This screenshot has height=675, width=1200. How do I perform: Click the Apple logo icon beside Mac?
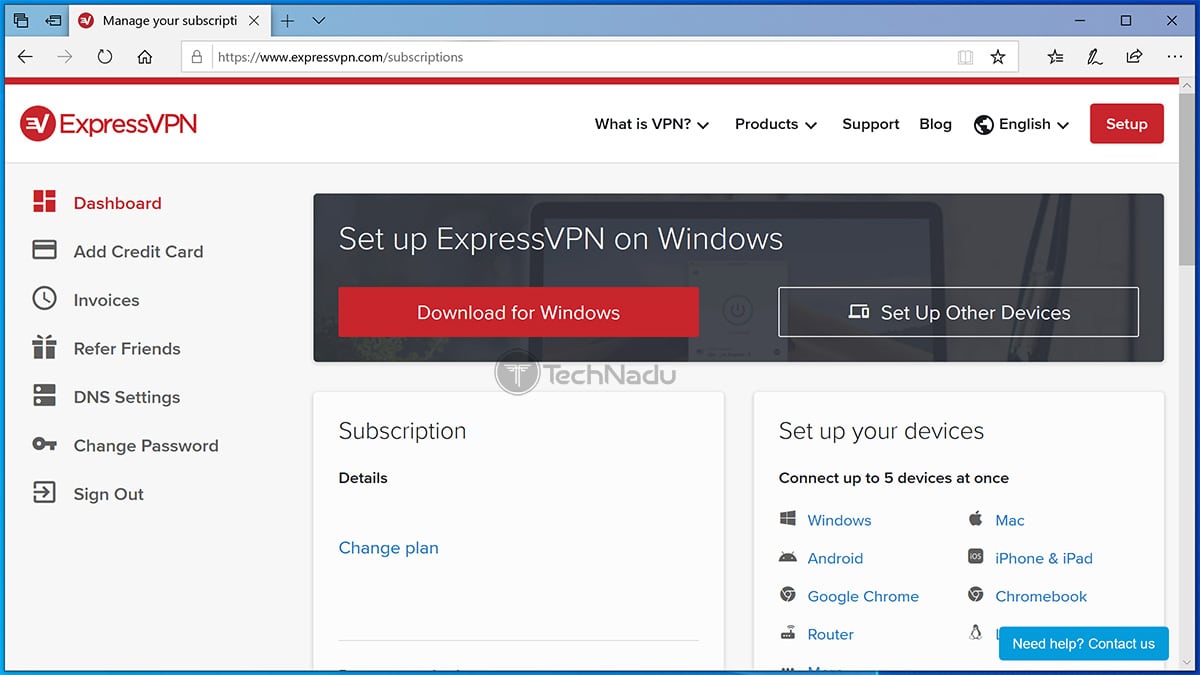click(975, 518)
